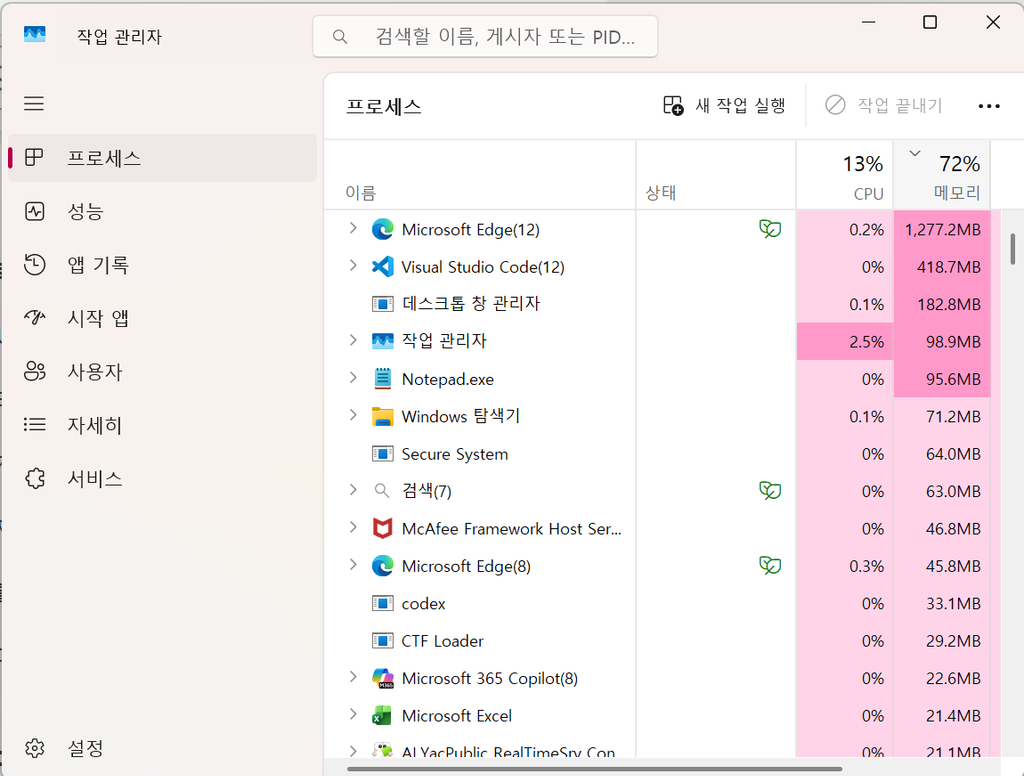Image resolution: width=1024 pixels, height=776 pixels.
Task: Click the search magnifier icon in the search box
Action: click(340, 37)
